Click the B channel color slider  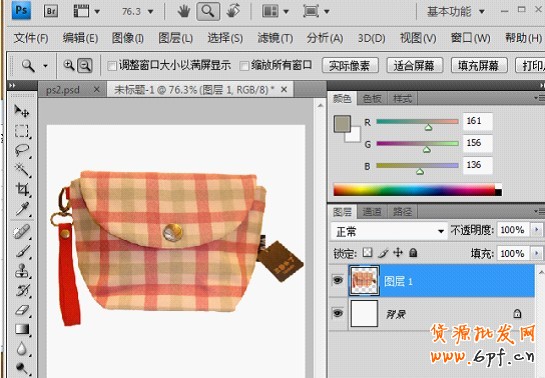pyautogui.click(x=417, y=166)
